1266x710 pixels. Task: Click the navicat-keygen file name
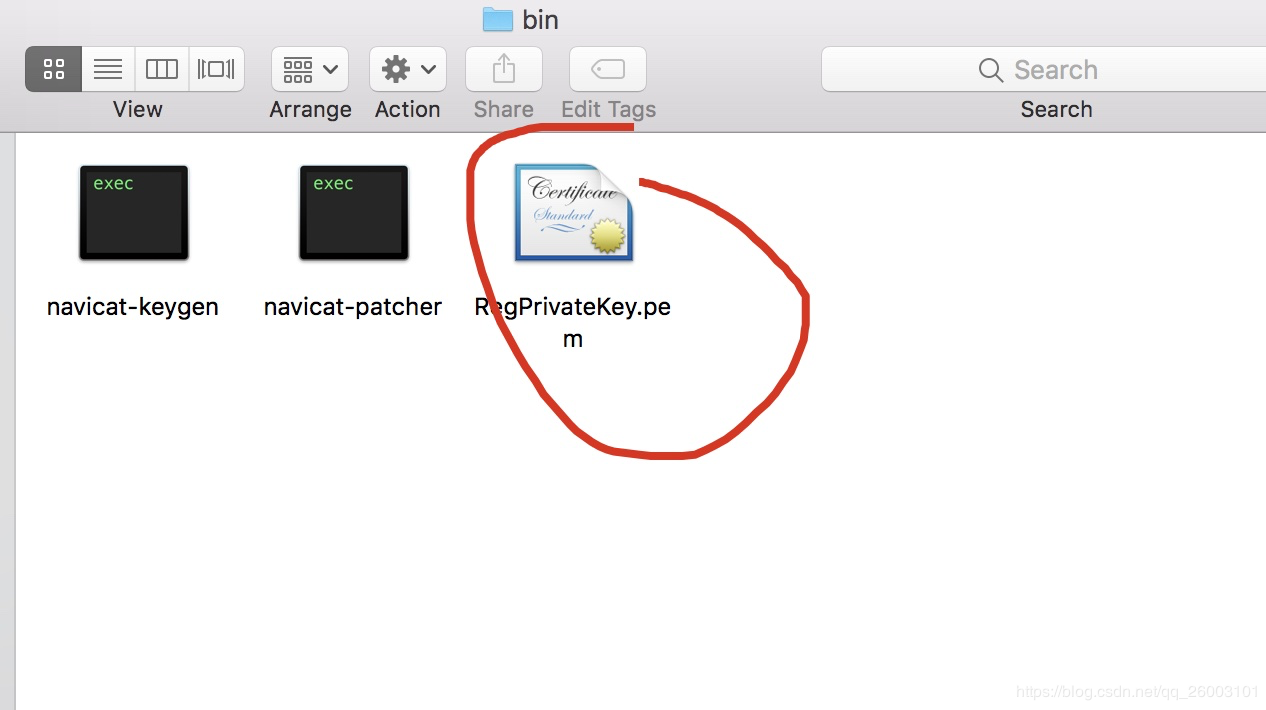133,306
